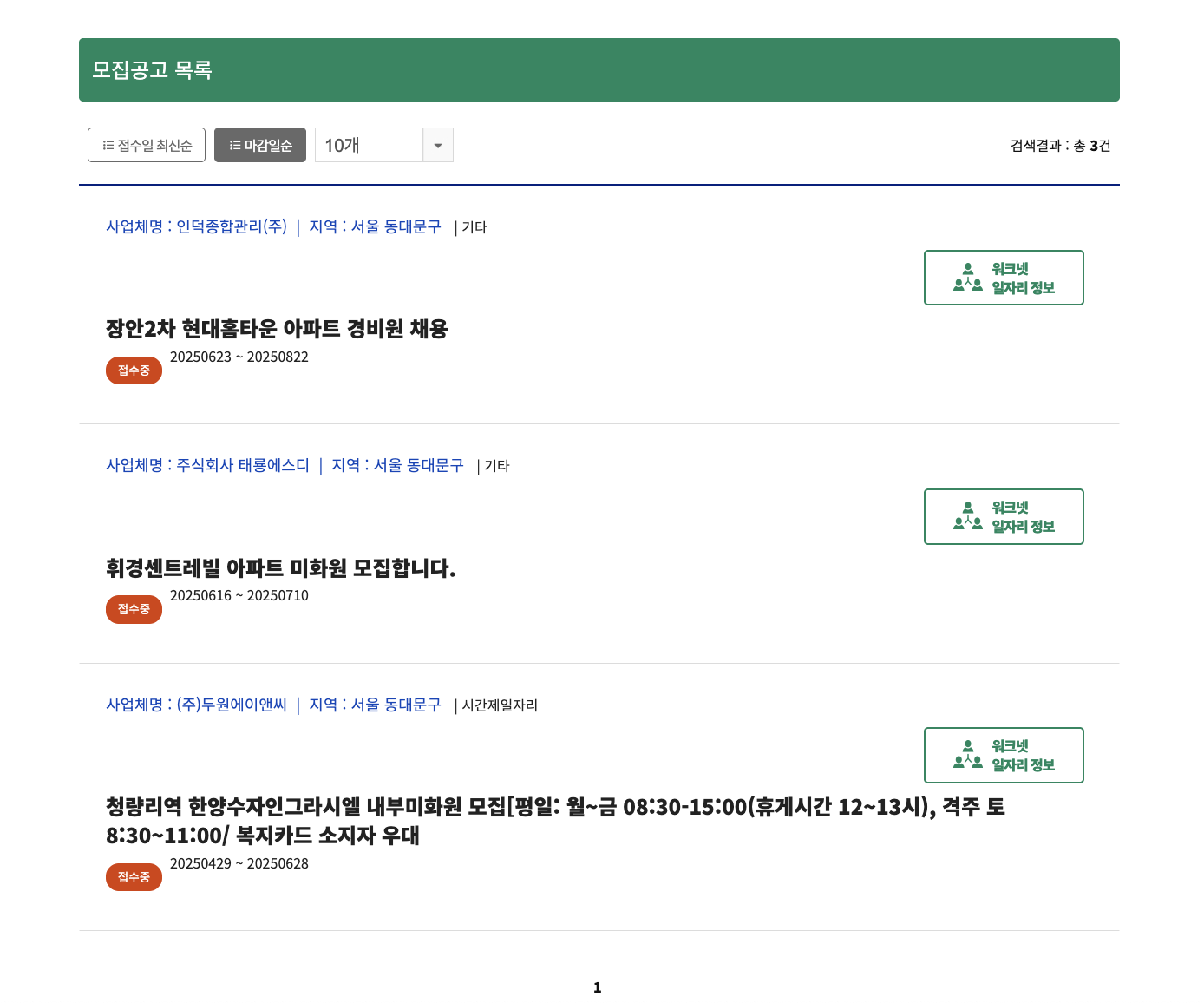
Task: Click the 검색결과 총 3건 result count
Action: click(1062, 146)
